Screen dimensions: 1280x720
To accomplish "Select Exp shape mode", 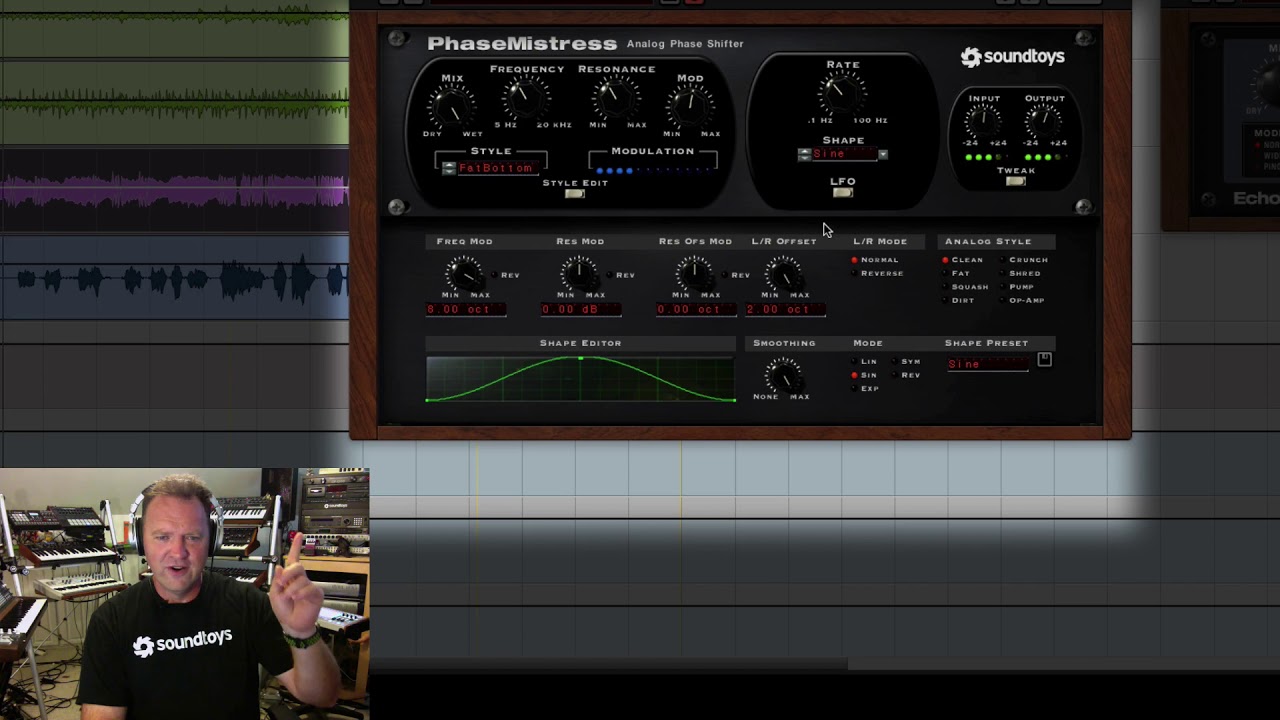I will pos(865,388).
